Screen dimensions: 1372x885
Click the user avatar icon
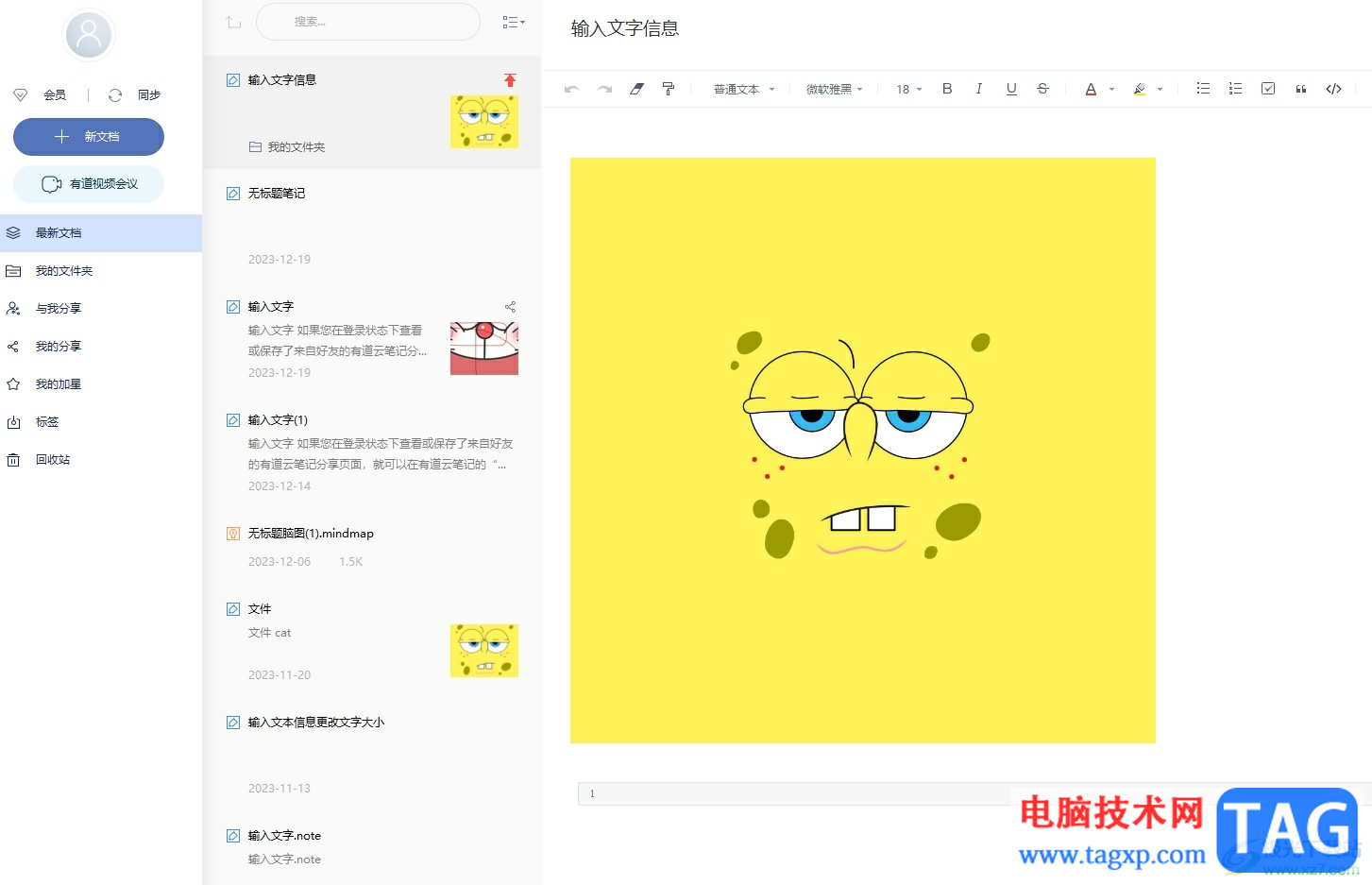(89, 35)
